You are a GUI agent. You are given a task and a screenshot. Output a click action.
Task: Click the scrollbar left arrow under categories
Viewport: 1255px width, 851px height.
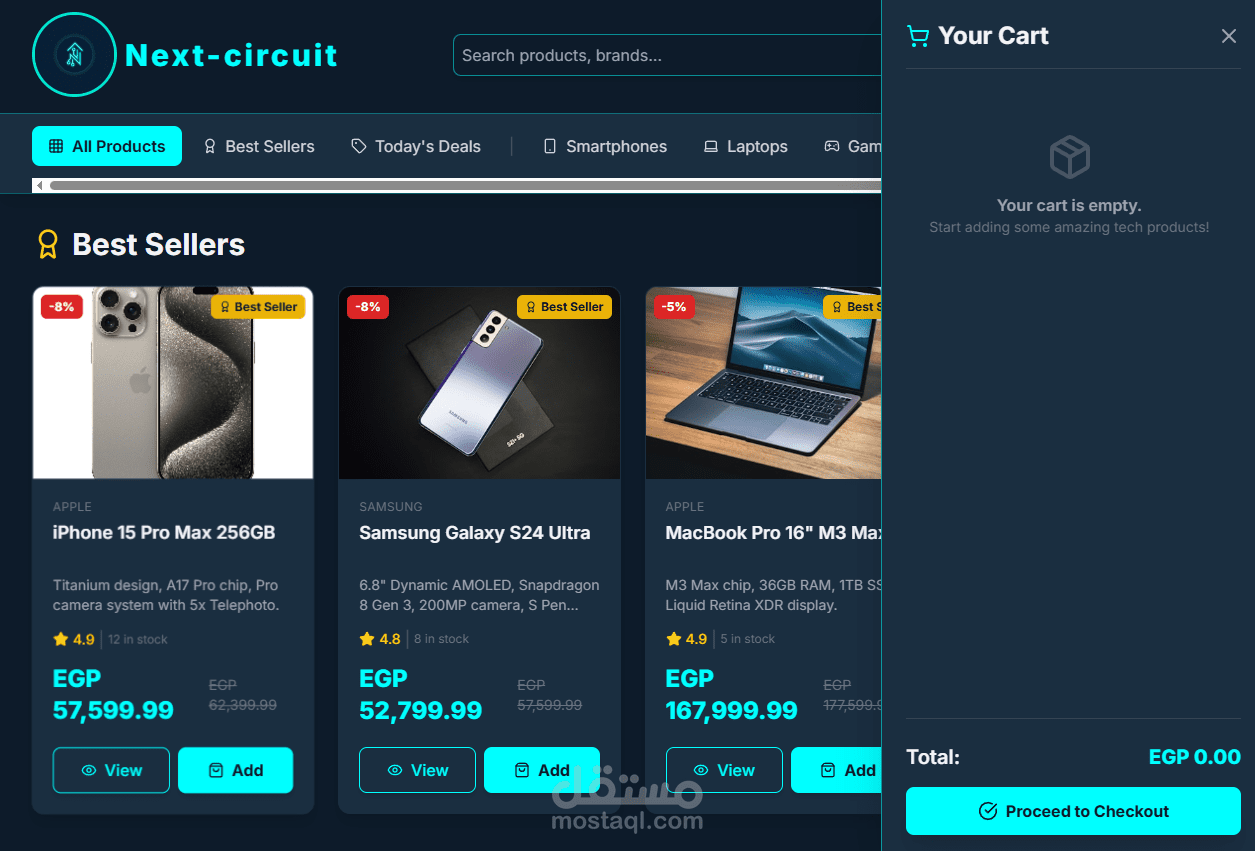click(x=39, y=186)
